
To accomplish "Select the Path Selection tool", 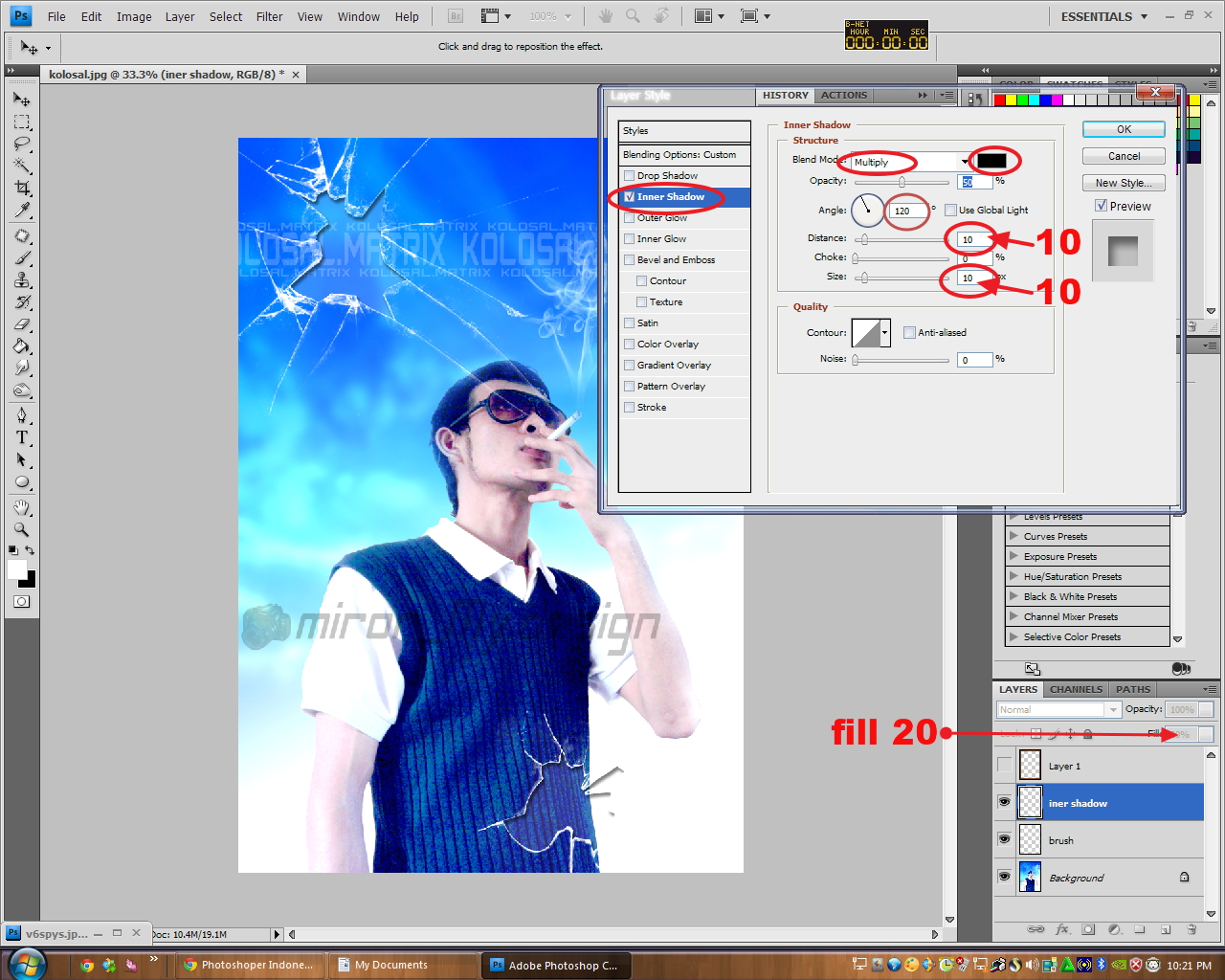I will pyautogui.click(x=21, y=460).
